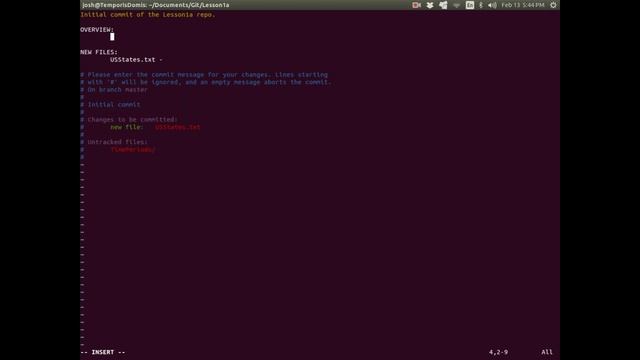The image size is (640, 360).
Task: Click the '# Please enter the commit message' comment
Action: [204, 75]
